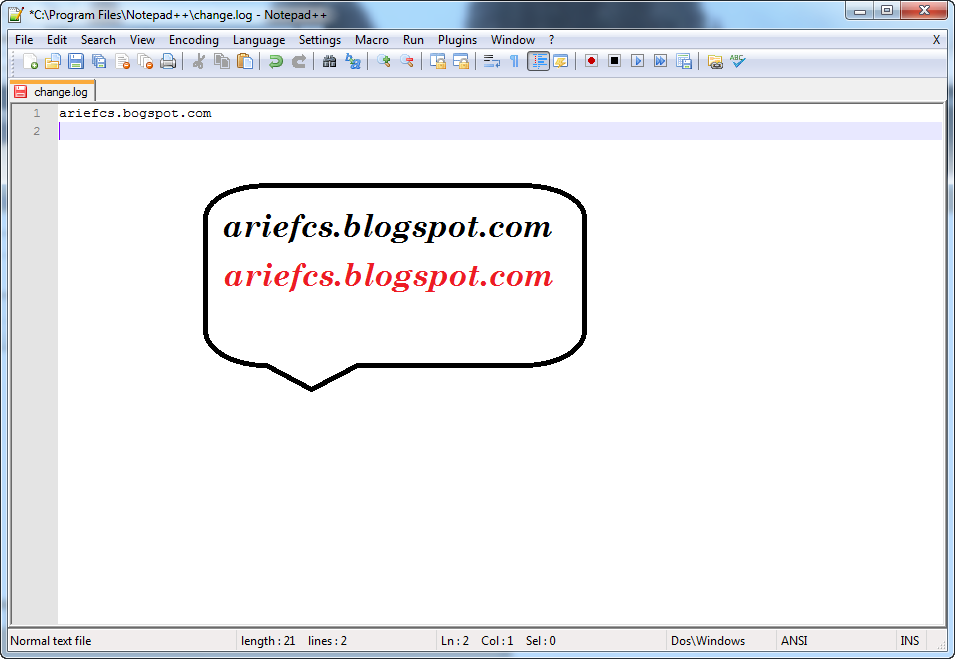Start macro recording with red circle
This screenshot has height=659, width=955.
click(591, 61)
